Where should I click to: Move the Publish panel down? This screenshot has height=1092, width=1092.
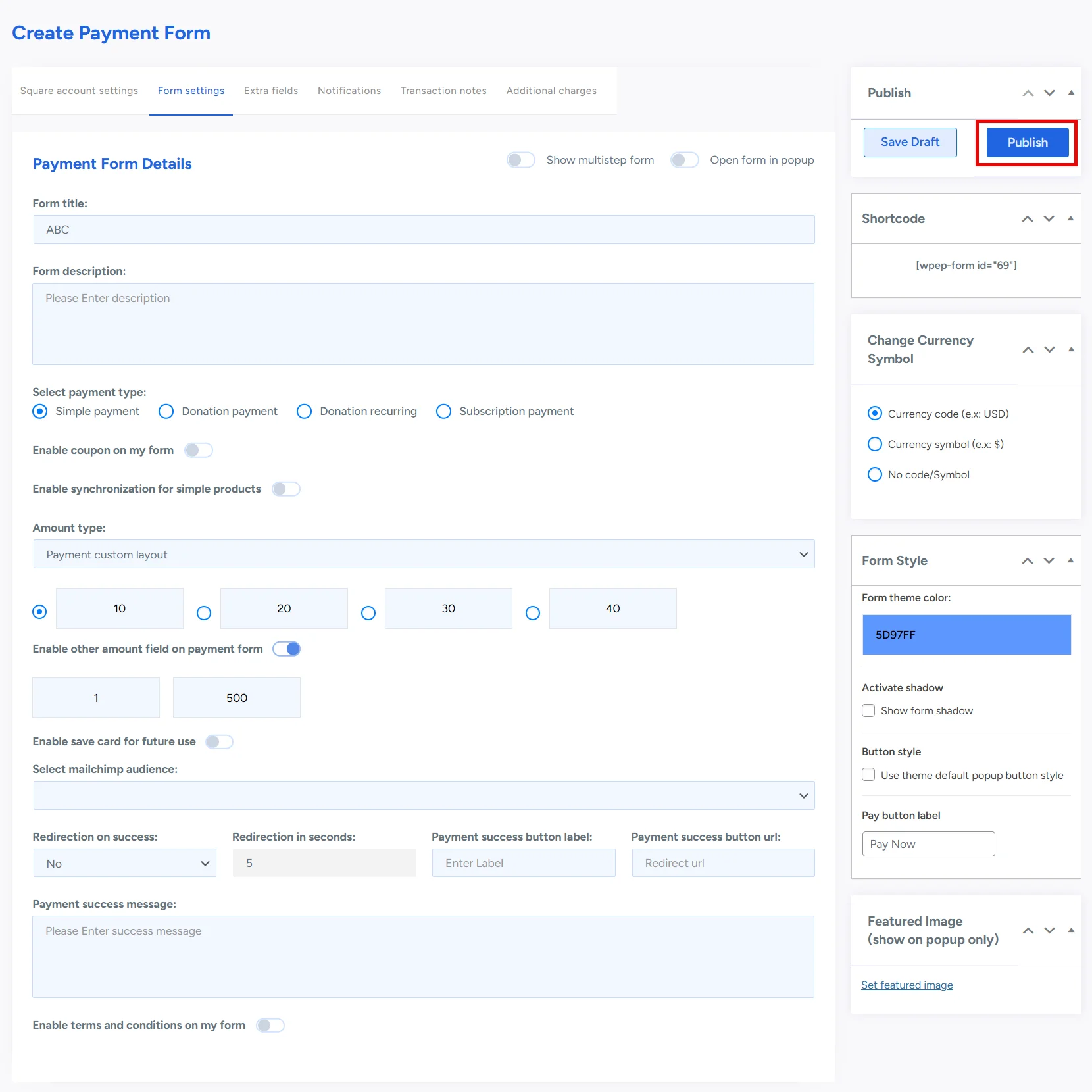tap(1049, 93)
